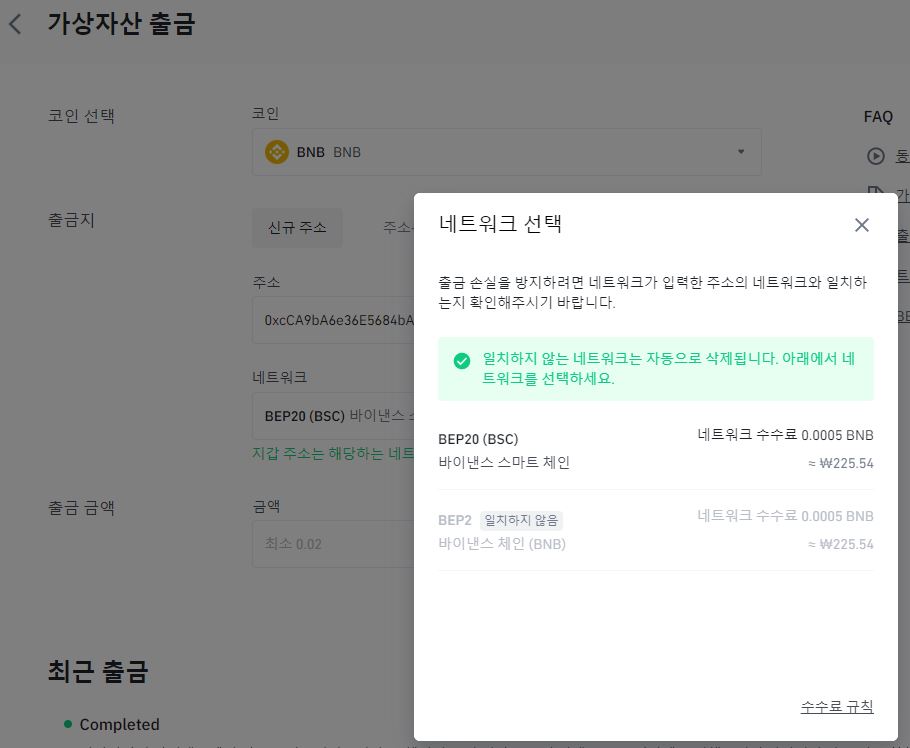910x748 pixels.
Task: Click the back arrow beside 가상자산 출금
Action: 16,24
